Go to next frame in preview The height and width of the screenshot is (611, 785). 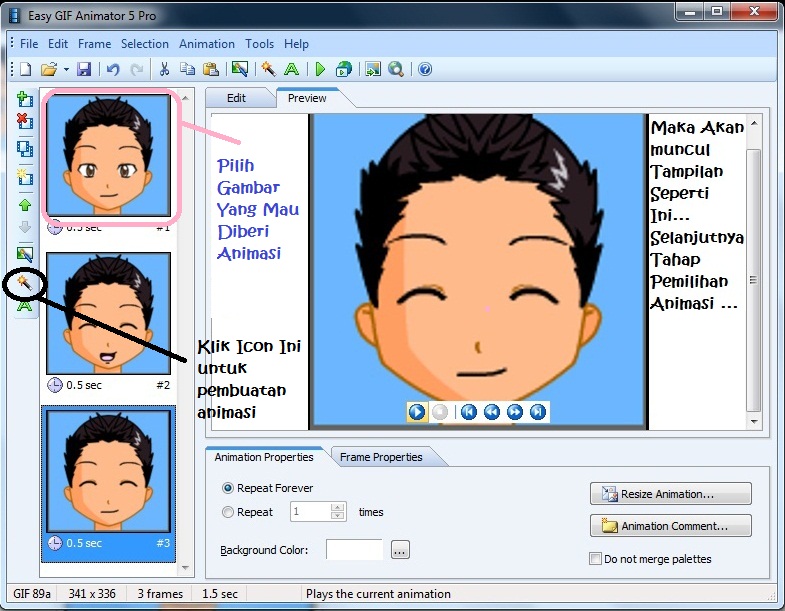tap(515, 412)
